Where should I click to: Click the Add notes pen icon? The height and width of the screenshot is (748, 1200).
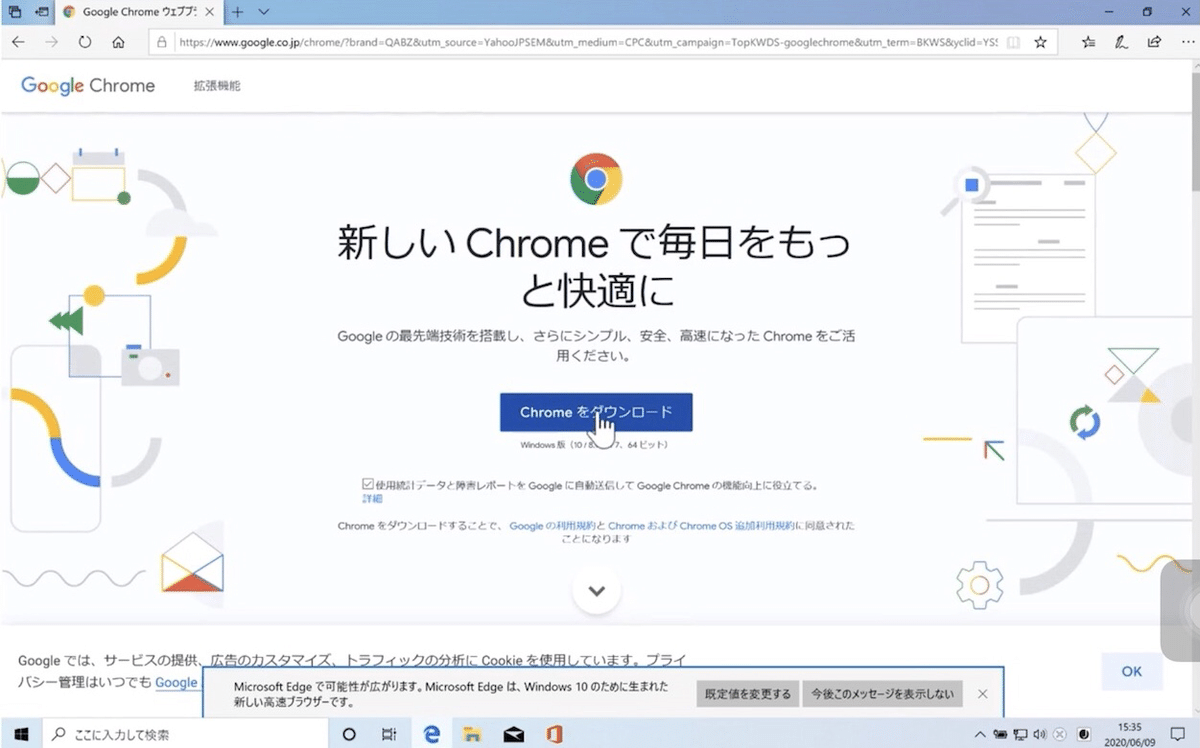coord(1121,42)
